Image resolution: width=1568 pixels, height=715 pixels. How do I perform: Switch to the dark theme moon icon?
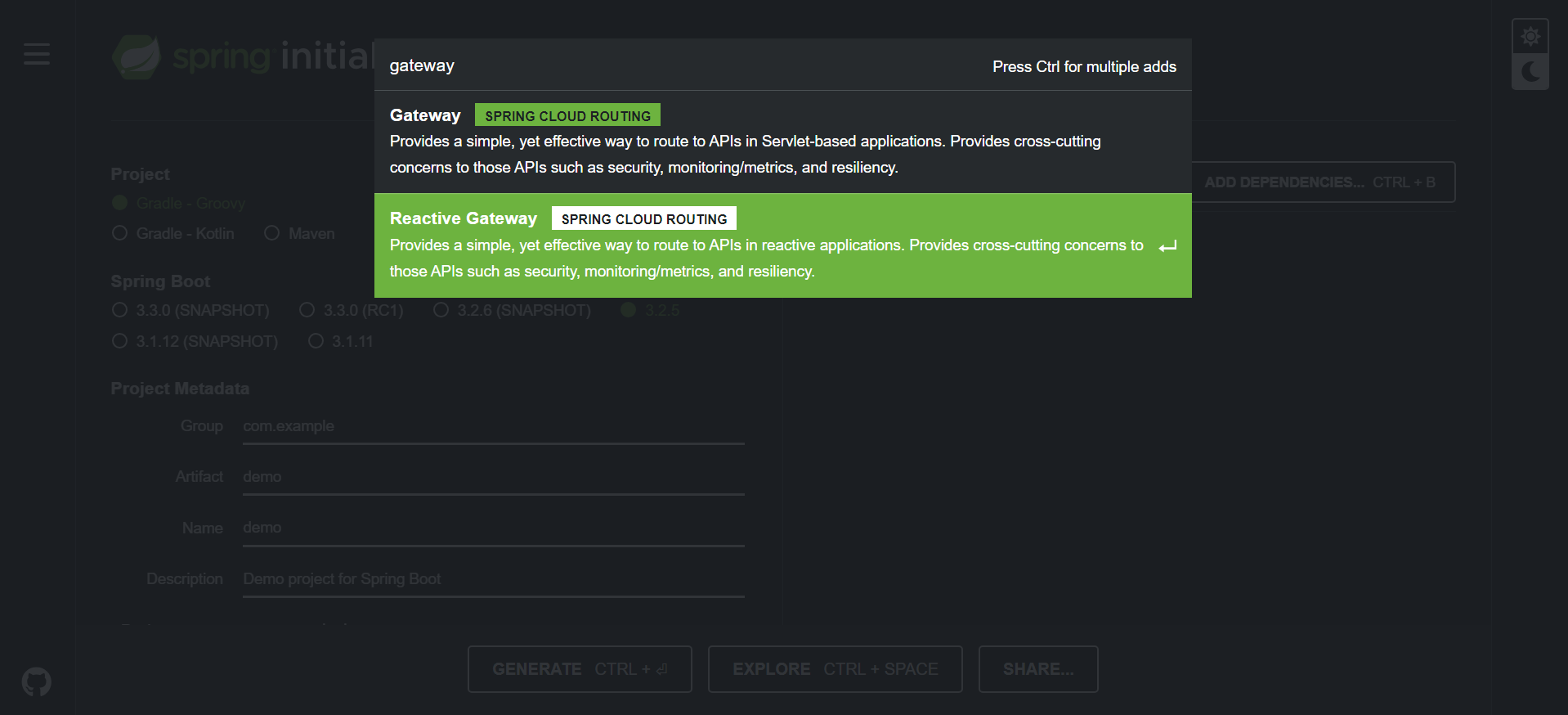pos(1530,72)
